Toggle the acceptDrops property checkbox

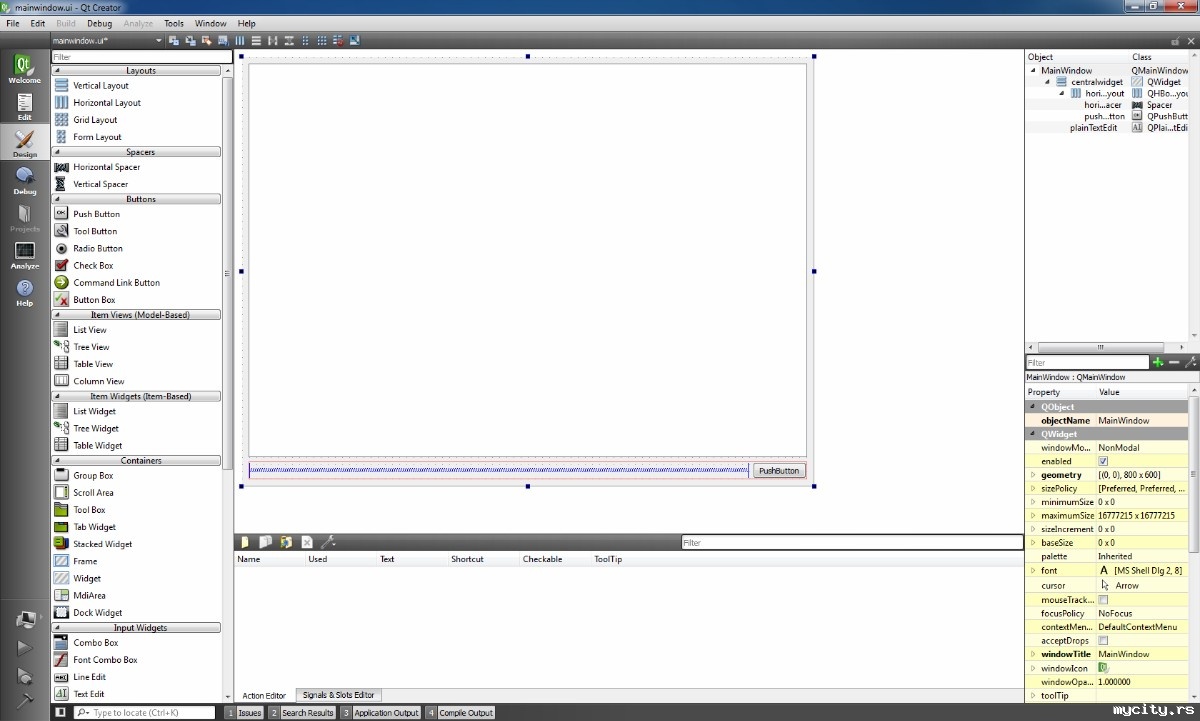click(x=1103, y=641)
